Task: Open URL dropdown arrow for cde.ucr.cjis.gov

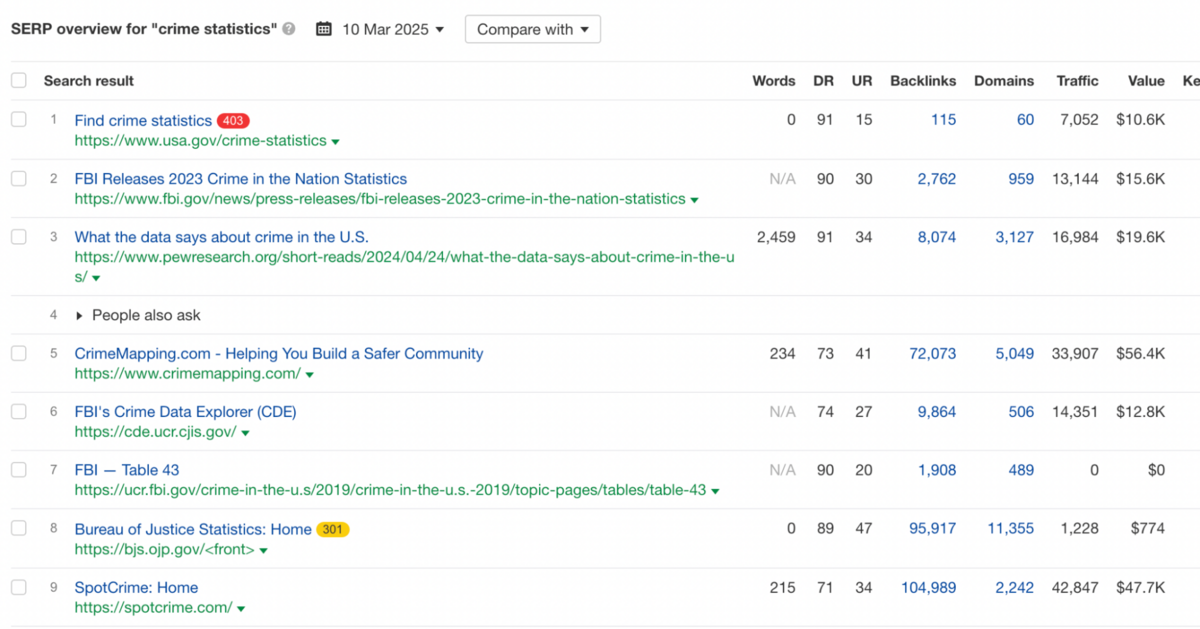Action: (245, 433)
